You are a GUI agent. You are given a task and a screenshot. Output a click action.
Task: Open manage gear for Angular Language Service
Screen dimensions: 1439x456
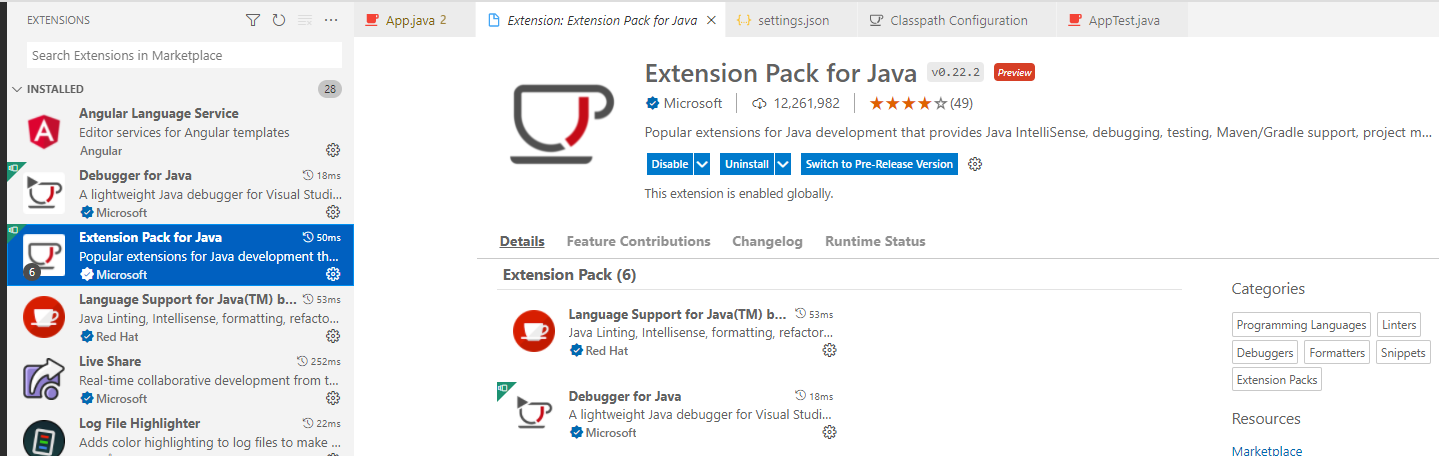click(333, 150)
